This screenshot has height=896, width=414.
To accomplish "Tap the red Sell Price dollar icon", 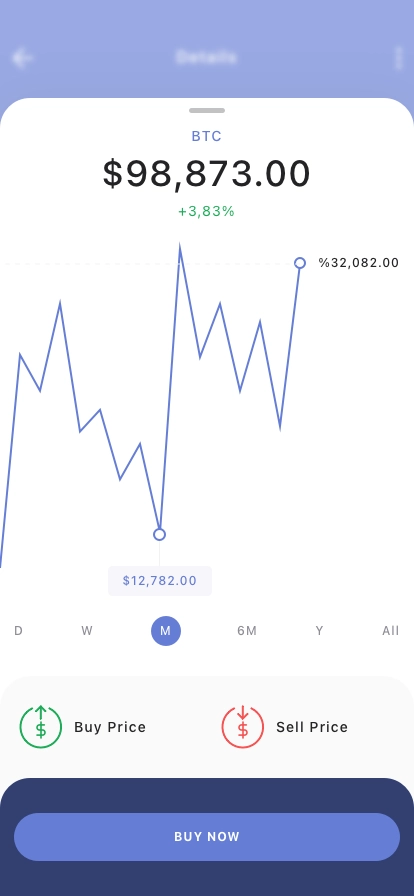I will [x=242, y=727].
